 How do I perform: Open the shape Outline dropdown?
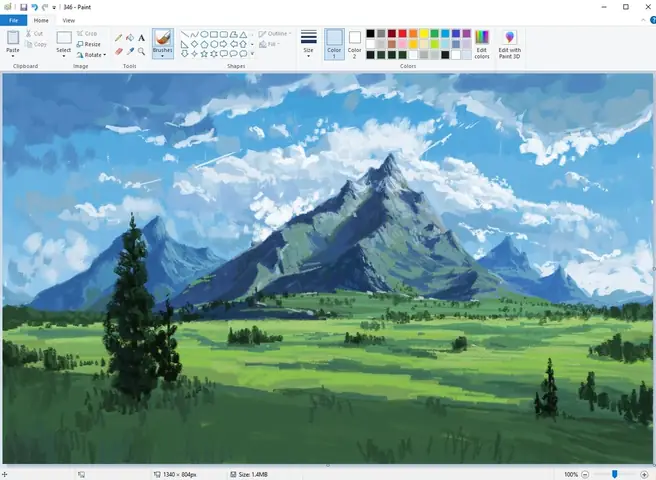275,33
